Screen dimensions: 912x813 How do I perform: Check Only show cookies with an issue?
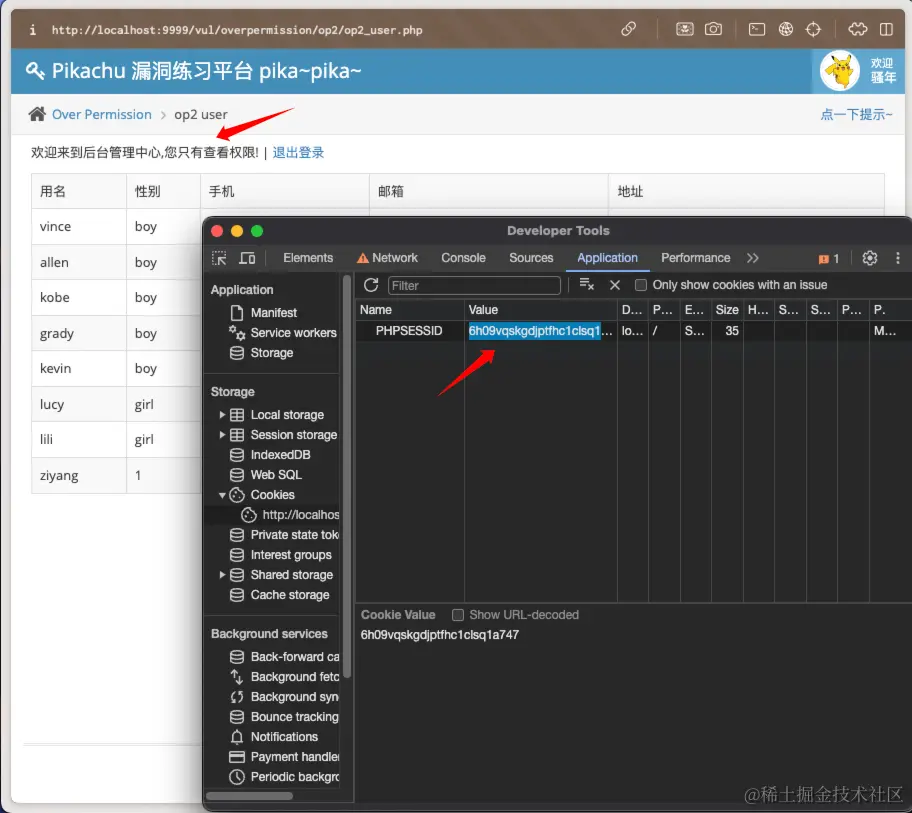click(x=640, y=285)
